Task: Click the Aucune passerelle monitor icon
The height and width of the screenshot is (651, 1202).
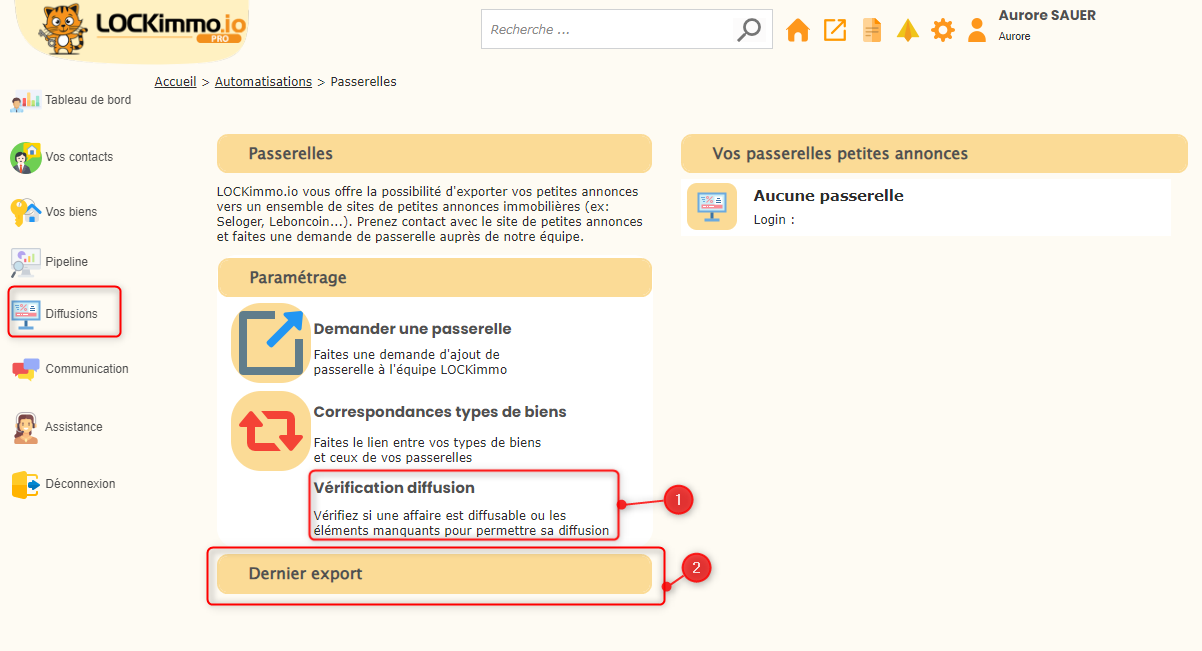Action: click(x=712, y=207)
